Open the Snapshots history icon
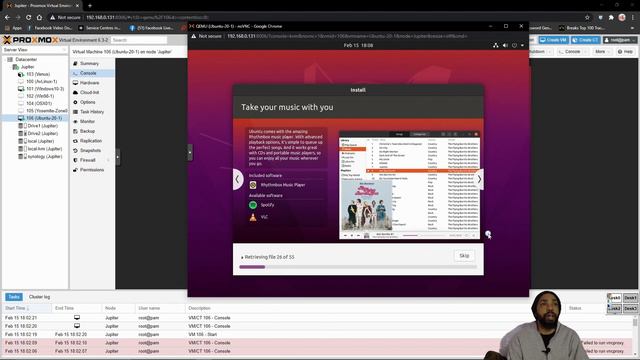The height and width of the screenshot is (360, 640). point(76,151)
